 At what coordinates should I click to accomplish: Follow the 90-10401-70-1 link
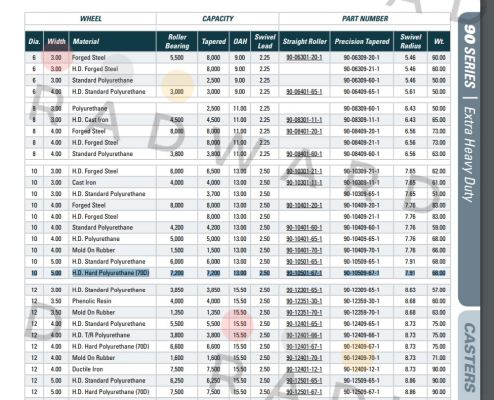point(304,250)
